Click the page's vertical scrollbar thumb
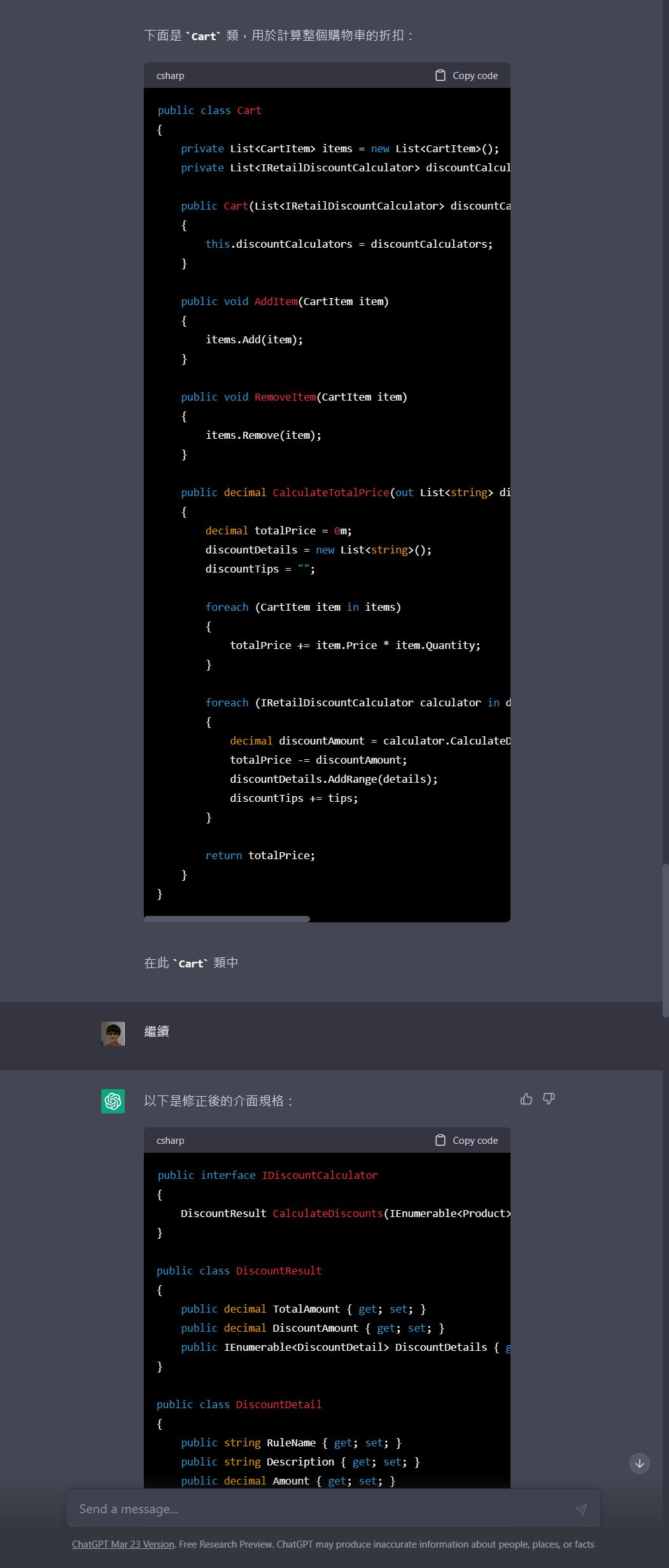669x1568 pixels. pyautogui.click(x=665, y=939)
